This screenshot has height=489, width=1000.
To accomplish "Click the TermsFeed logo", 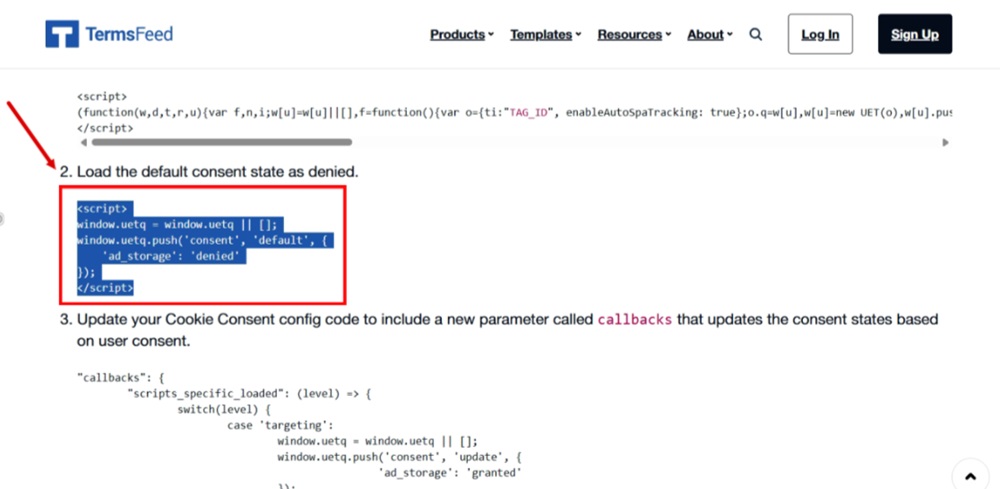I will point(109,34).
